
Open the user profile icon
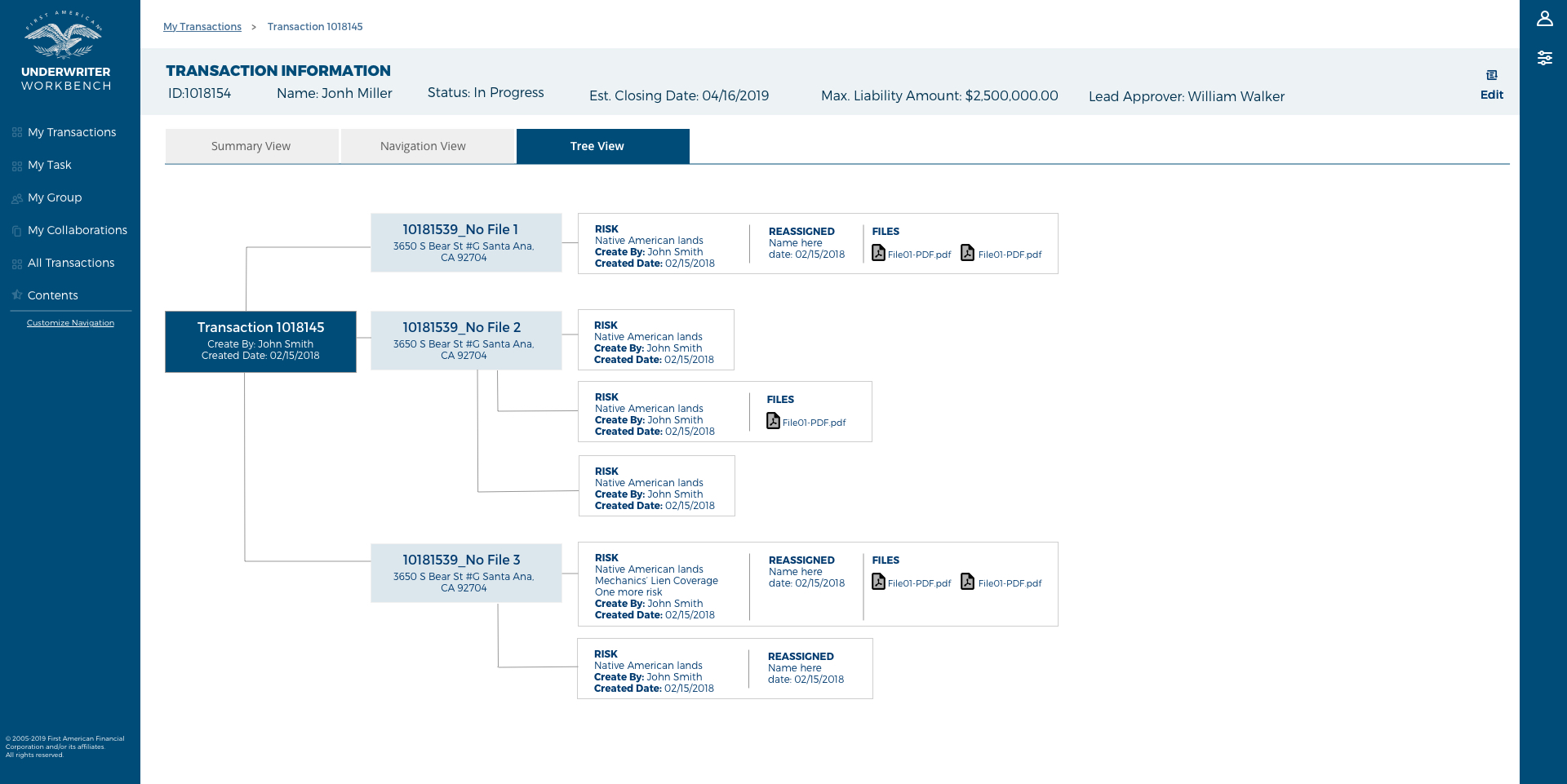tap(1544, 19)
